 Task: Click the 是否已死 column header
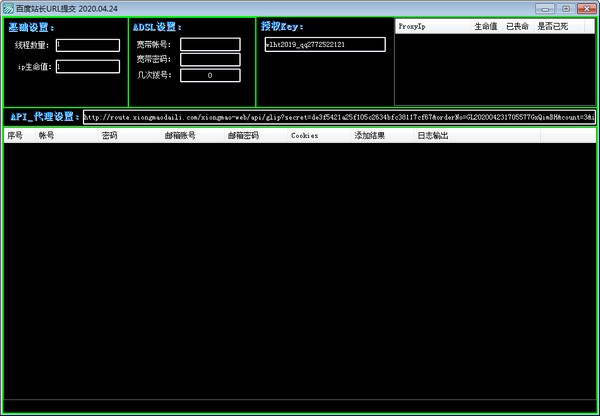(x=552, y=26)
